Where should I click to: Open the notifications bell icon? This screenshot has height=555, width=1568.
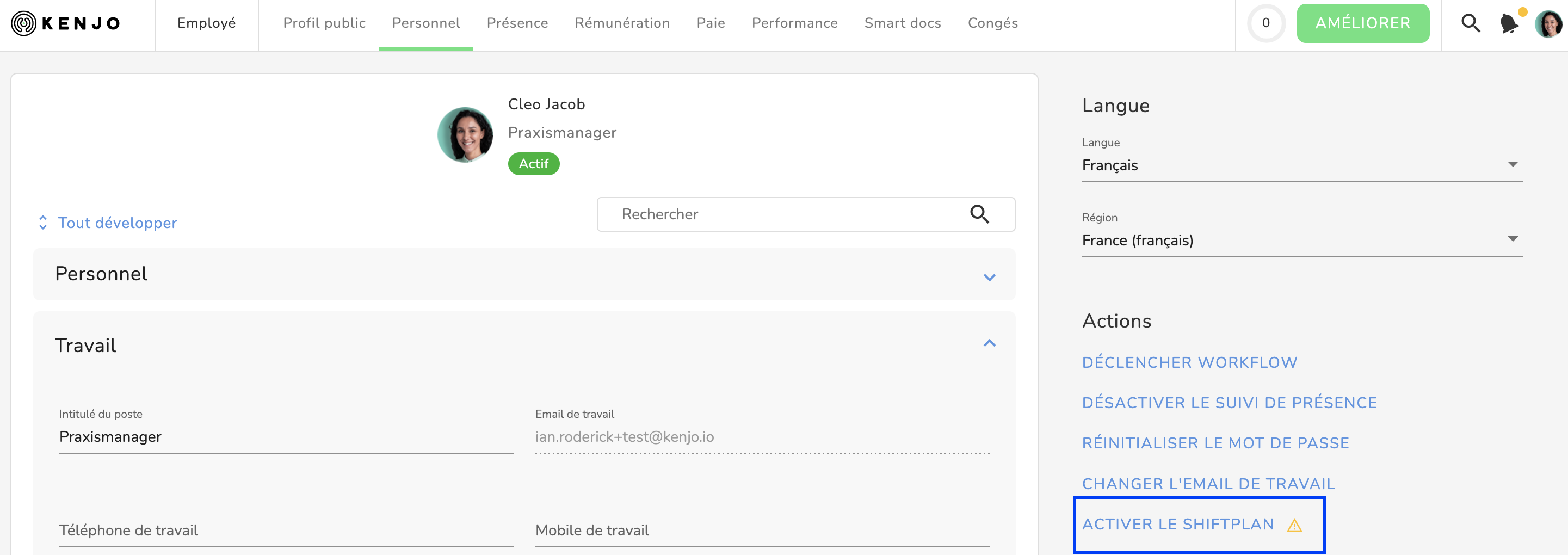[x=1509, y=24]
